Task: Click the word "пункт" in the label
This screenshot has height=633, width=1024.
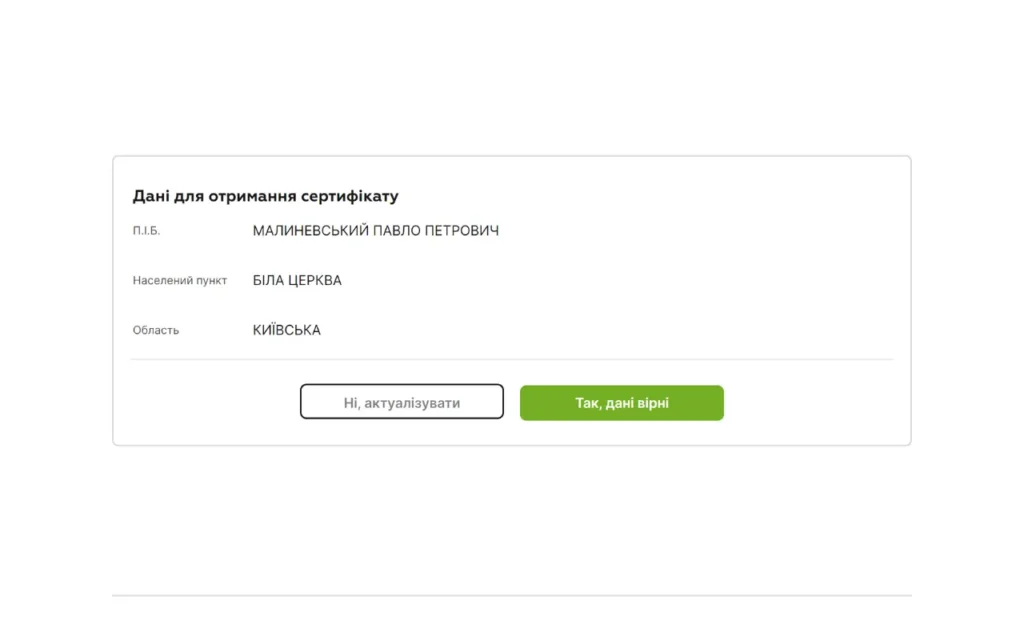Action: 212,281
